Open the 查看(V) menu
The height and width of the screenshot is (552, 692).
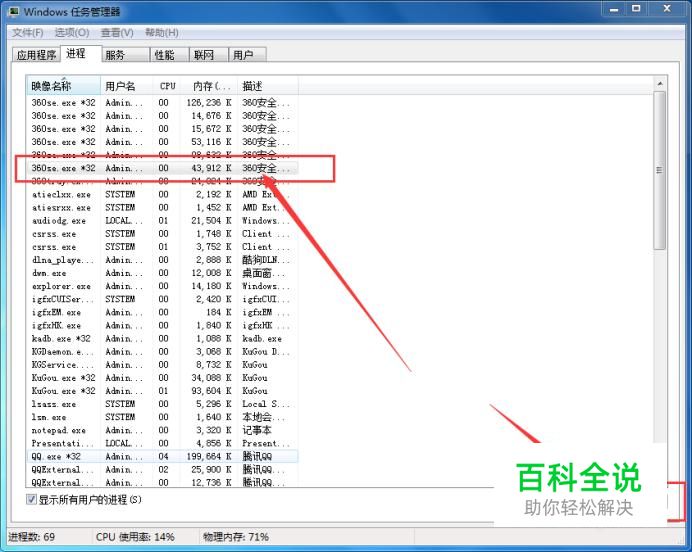pos(117,32)
